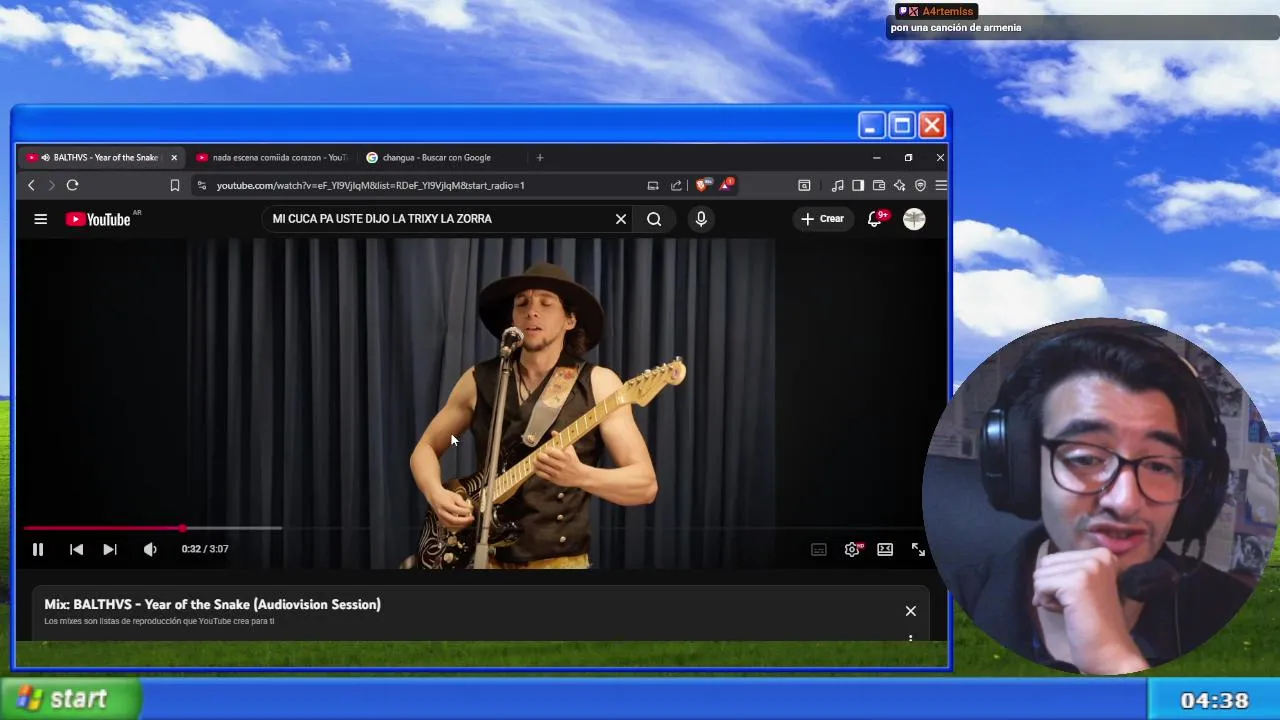Open Brave Rewards triangle icon
The image size is (1280, 720).
(726, 185)
